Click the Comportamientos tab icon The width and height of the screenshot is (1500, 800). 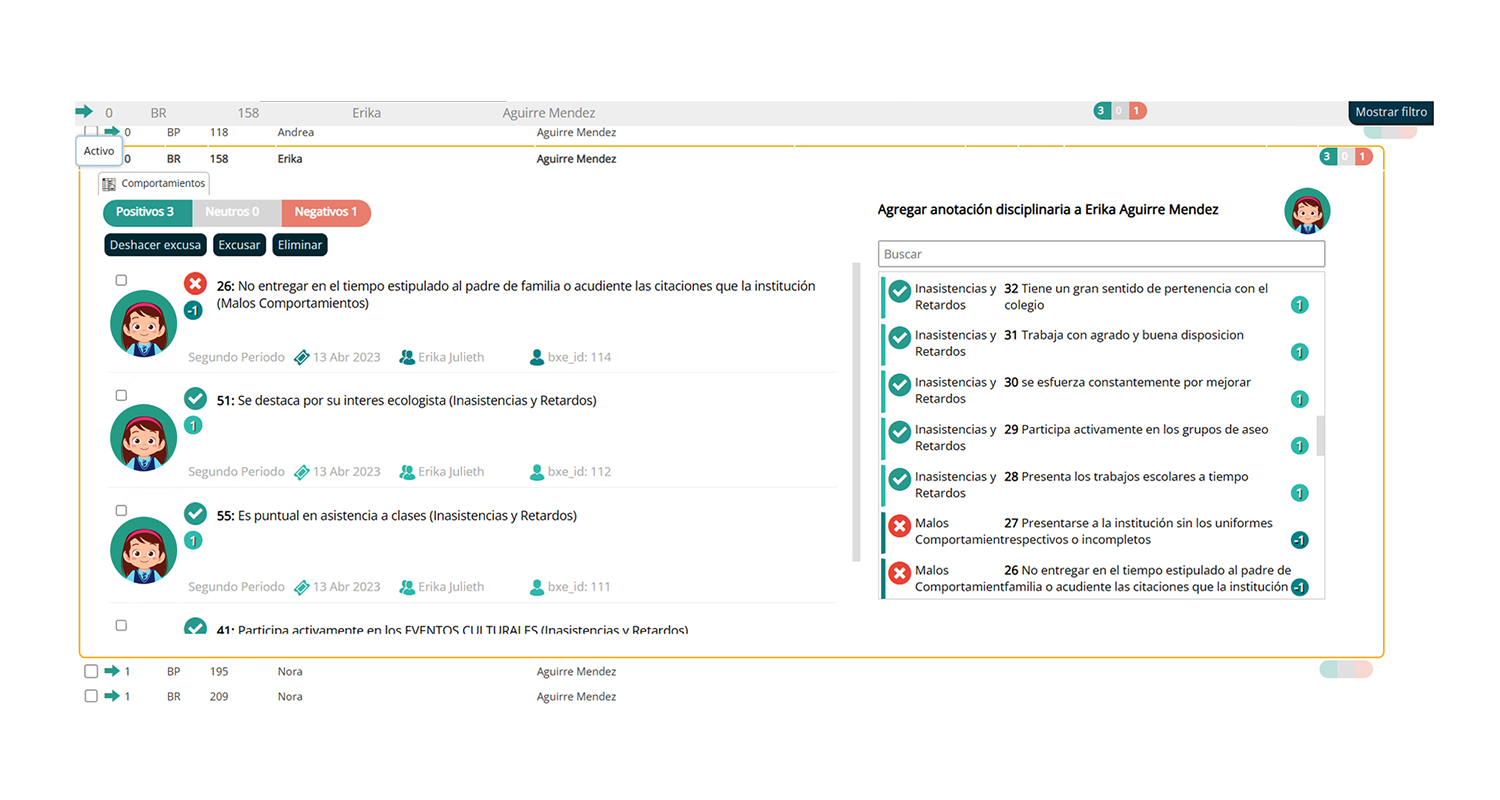point(109,184)
